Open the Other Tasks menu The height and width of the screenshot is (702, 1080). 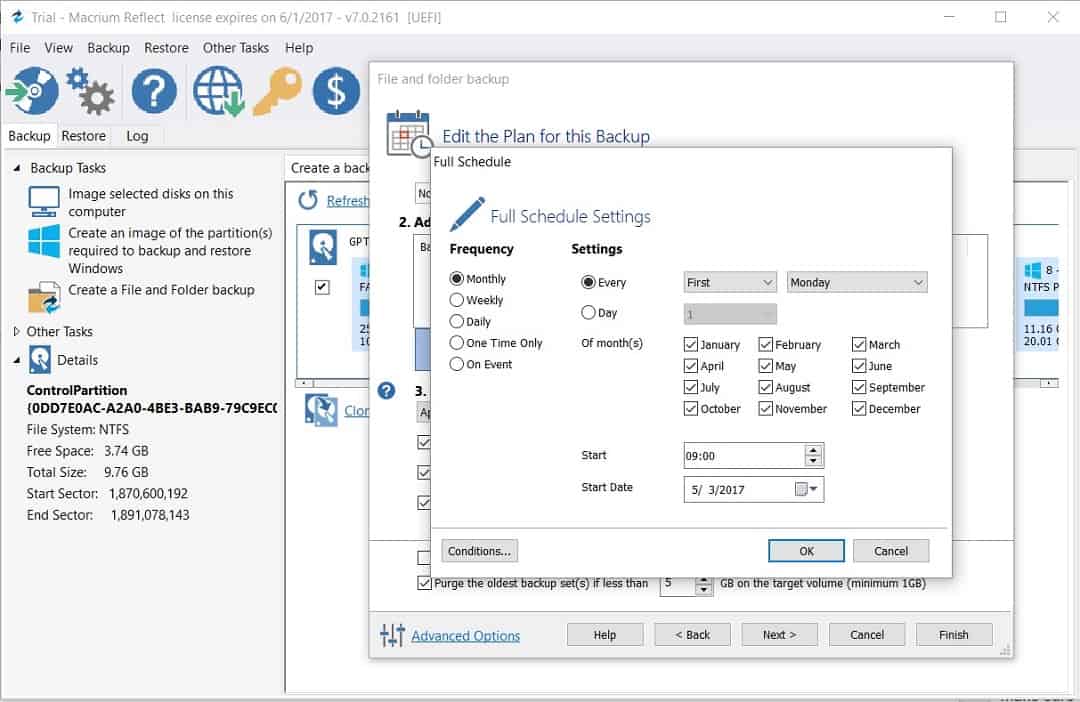click(x=236, y=48)
